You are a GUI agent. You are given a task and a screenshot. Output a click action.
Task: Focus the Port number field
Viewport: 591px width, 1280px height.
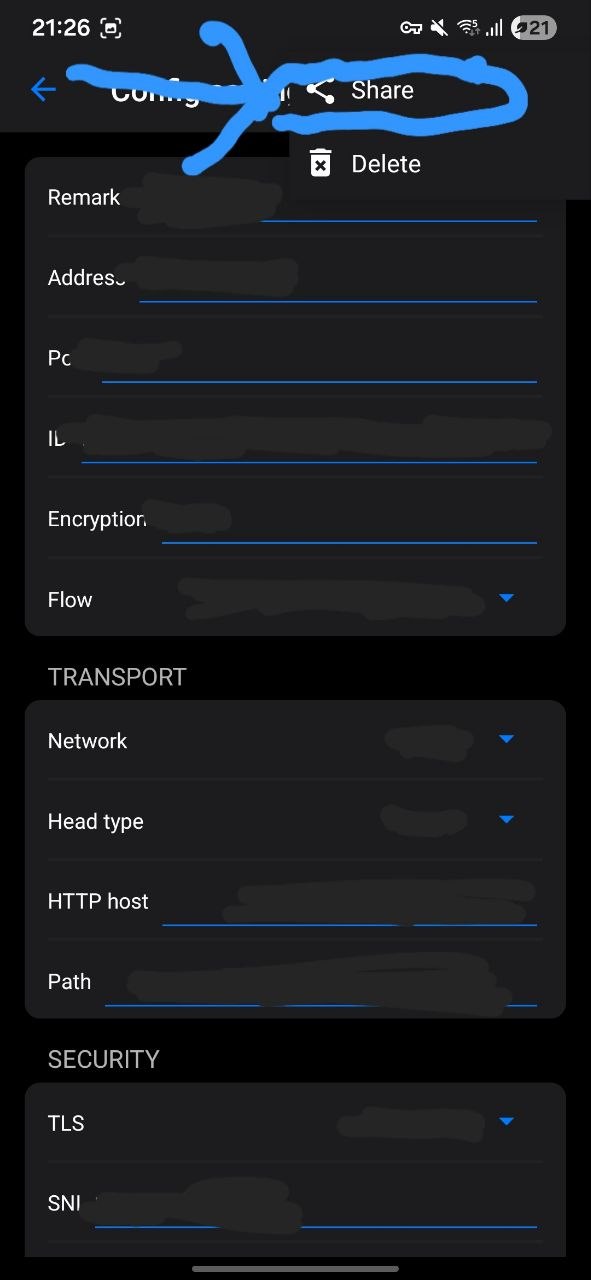pos(319,359)
